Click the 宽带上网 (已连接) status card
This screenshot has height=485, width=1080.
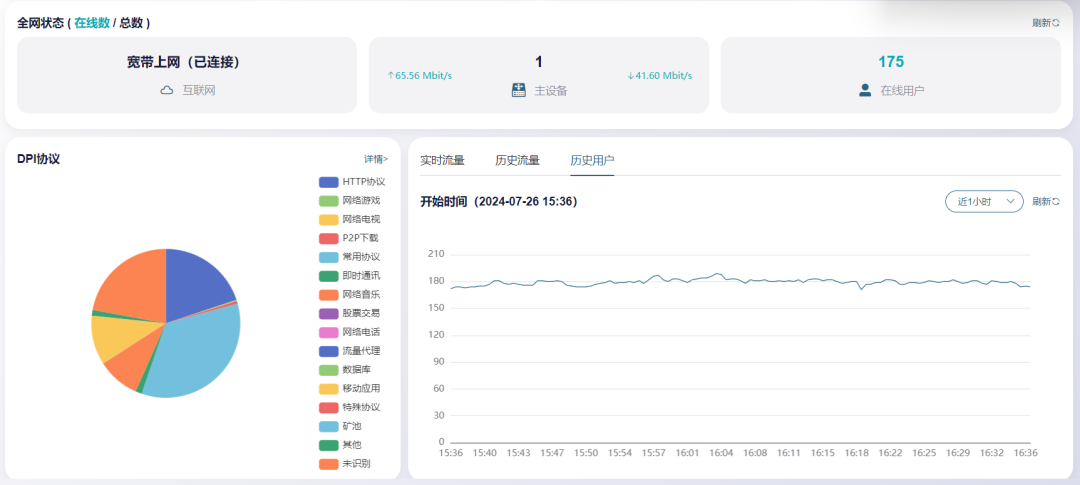pos(187,75)
